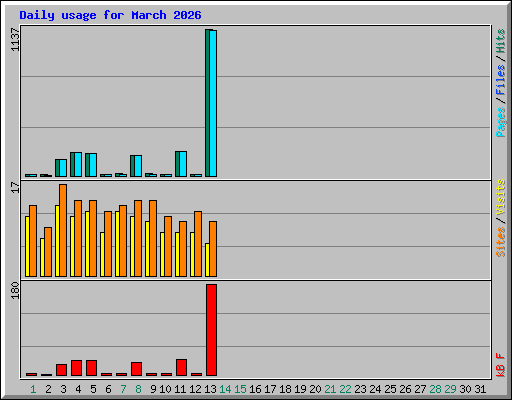Screen dimensions: 512x400
Task: Click day label 25 on the x-axis
Action: [390, 389]
